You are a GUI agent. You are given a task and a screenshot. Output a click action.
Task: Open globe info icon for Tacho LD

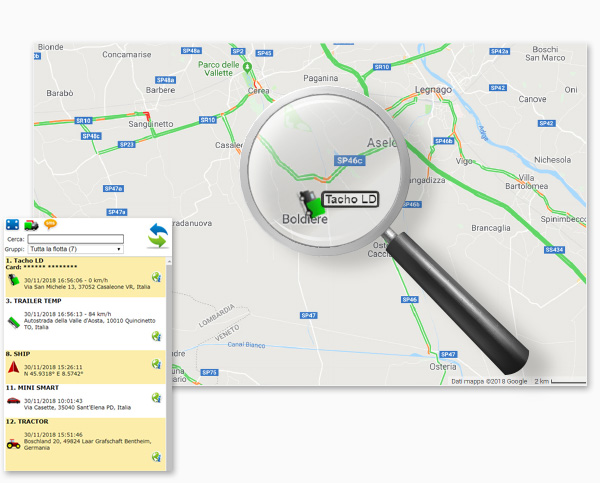tap(156, 277)
